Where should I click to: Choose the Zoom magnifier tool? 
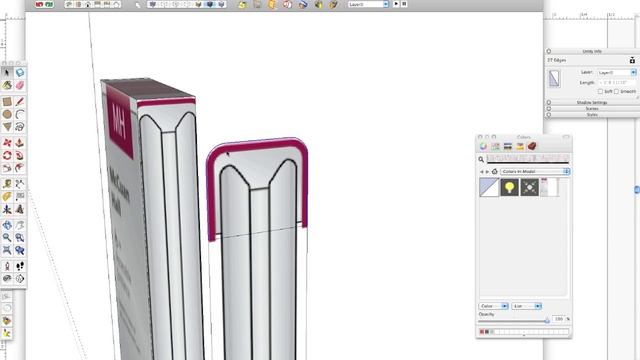pyautogui.click(x=7, y=238)
